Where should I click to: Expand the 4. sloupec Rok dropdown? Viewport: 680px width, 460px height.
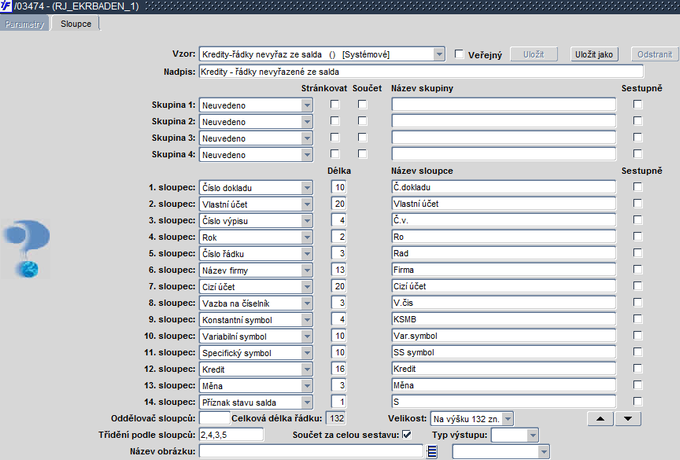coord(307,237)
